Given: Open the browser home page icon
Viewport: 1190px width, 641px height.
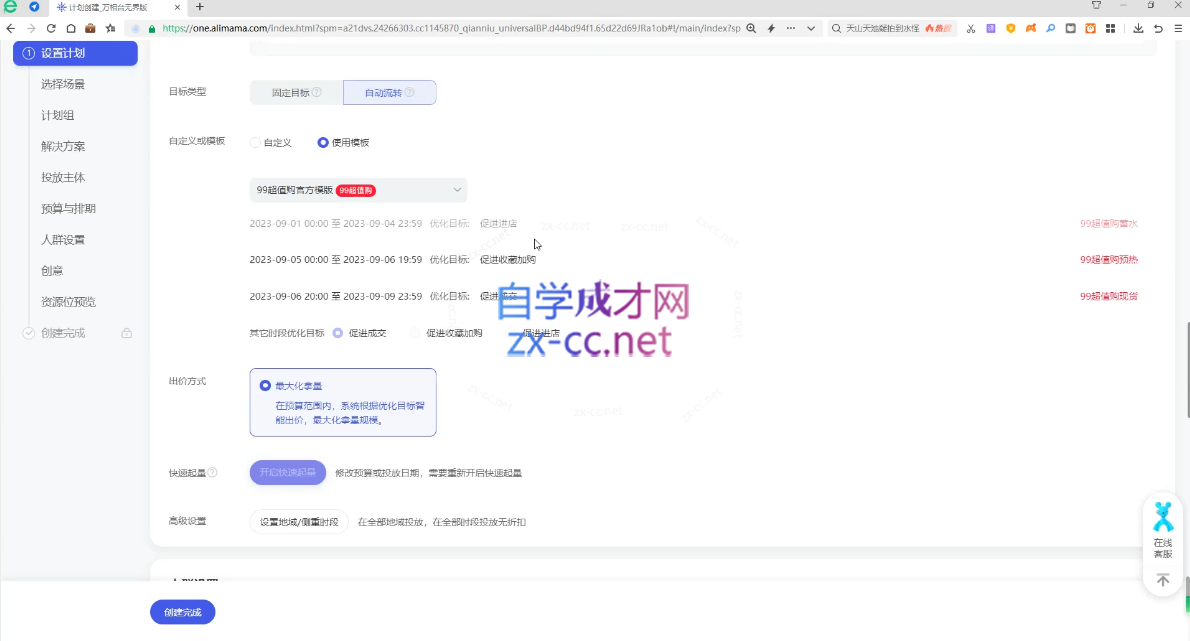Looking at the screenshot, I should 71,28.
